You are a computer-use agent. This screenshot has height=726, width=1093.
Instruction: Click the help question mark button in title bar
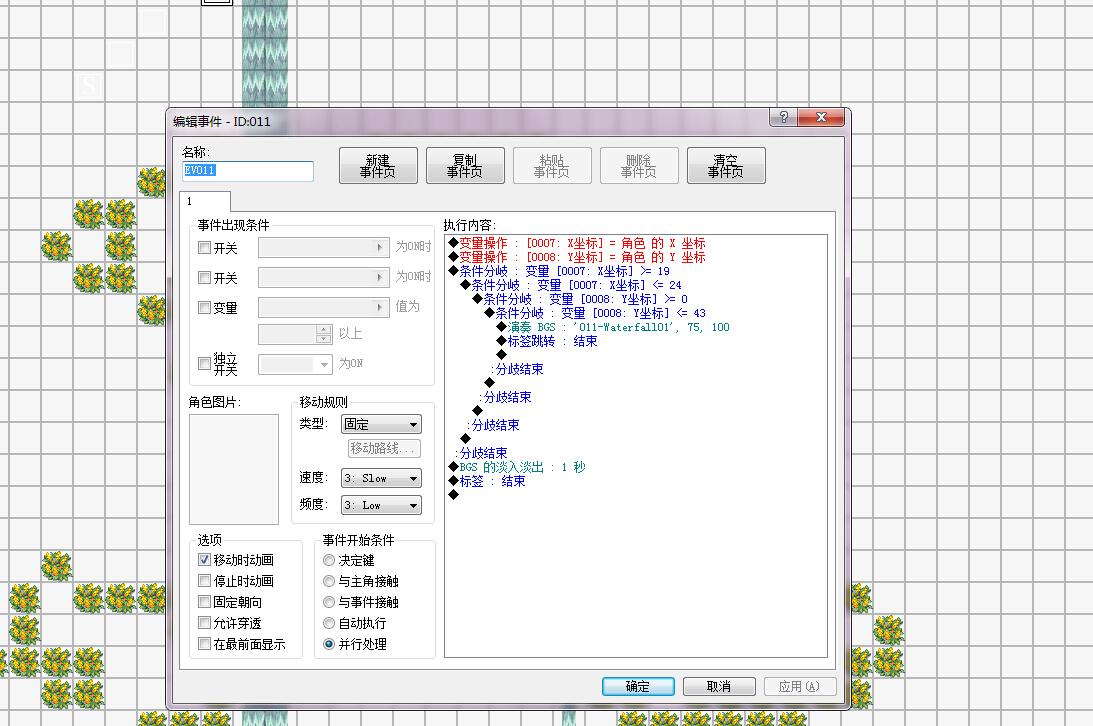784,117
